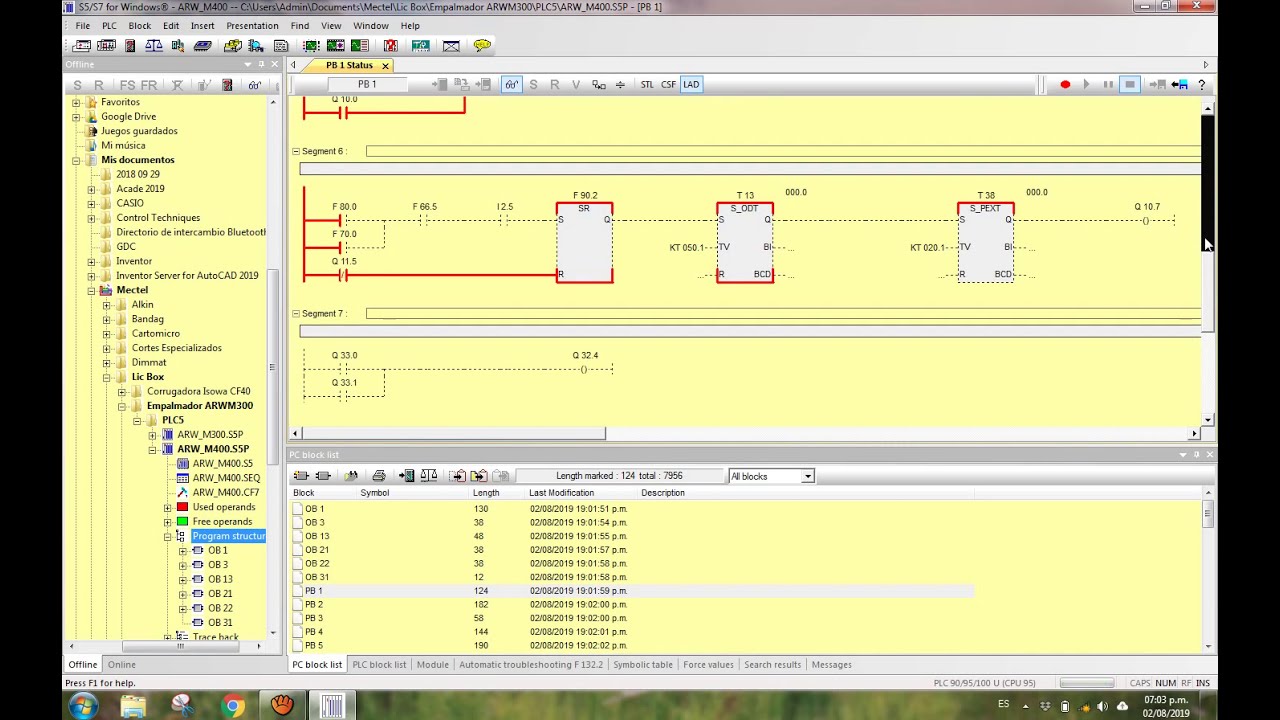
Task: Click the R reset icon in PB 1 toolbar
Action: pyautogui.click(x=554, y=84)
